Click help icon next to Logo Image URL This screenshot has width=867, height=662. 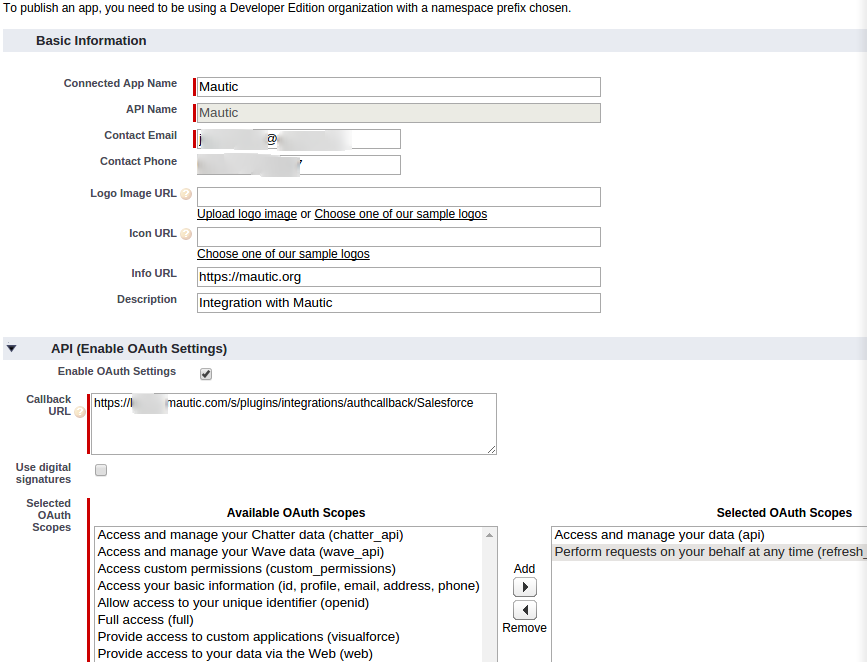[x=186, y=194]
